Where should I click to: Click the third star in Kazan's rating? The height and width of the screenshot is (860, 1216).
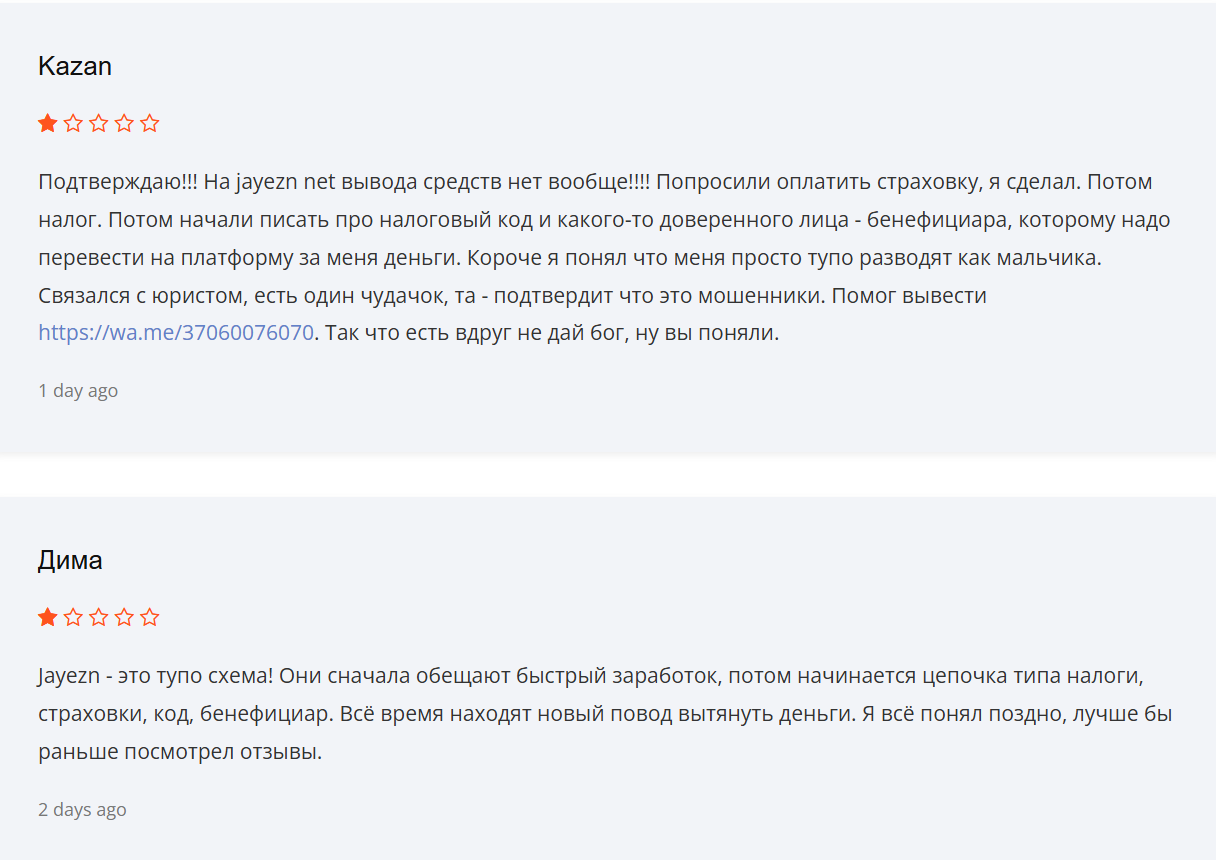pyautogui.click(x=98, y=124)
